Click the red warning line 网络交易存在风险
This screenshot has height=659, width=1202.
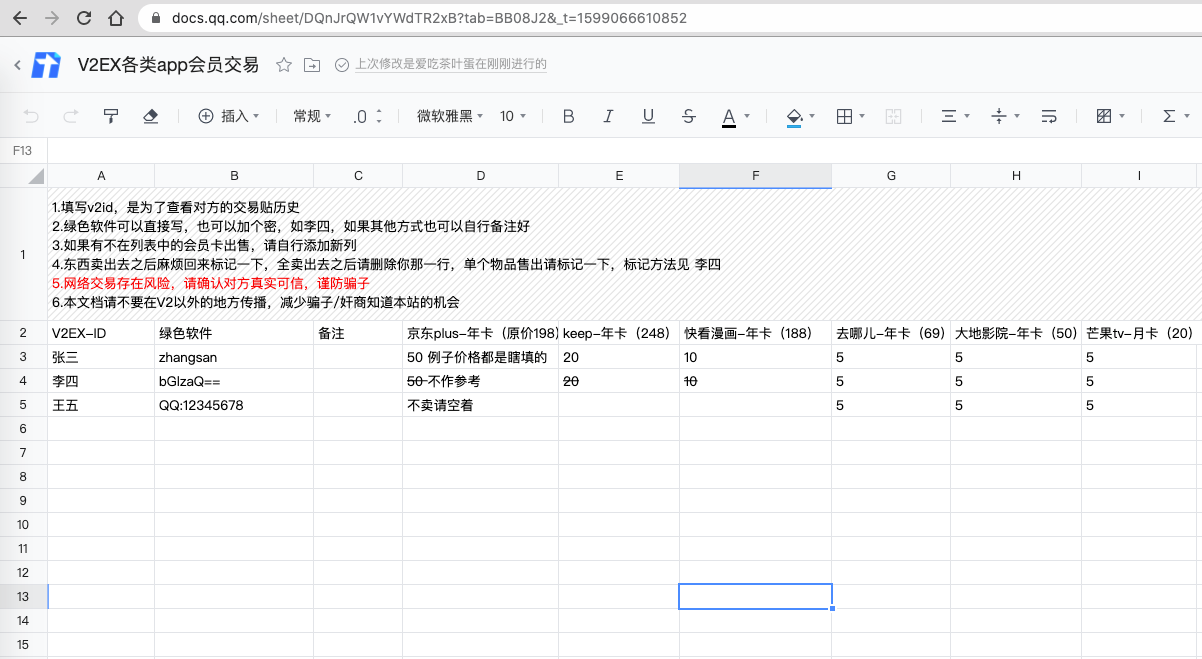click(x=211, y=283)
